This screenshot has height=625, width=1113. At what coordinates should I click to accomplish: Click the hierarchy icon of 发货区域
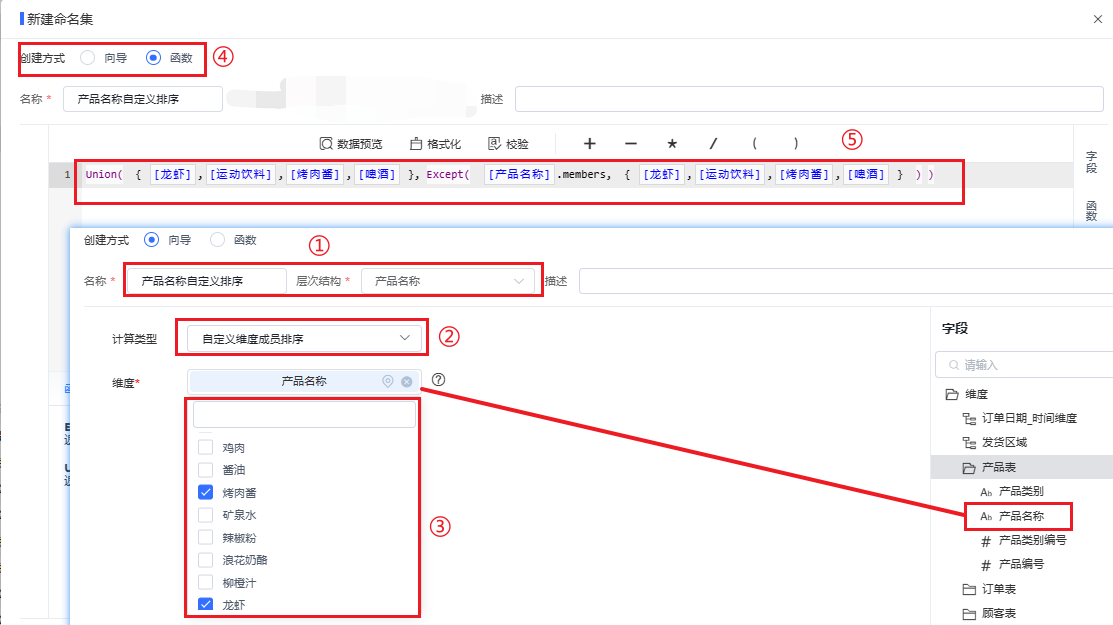tap(969, 443)
